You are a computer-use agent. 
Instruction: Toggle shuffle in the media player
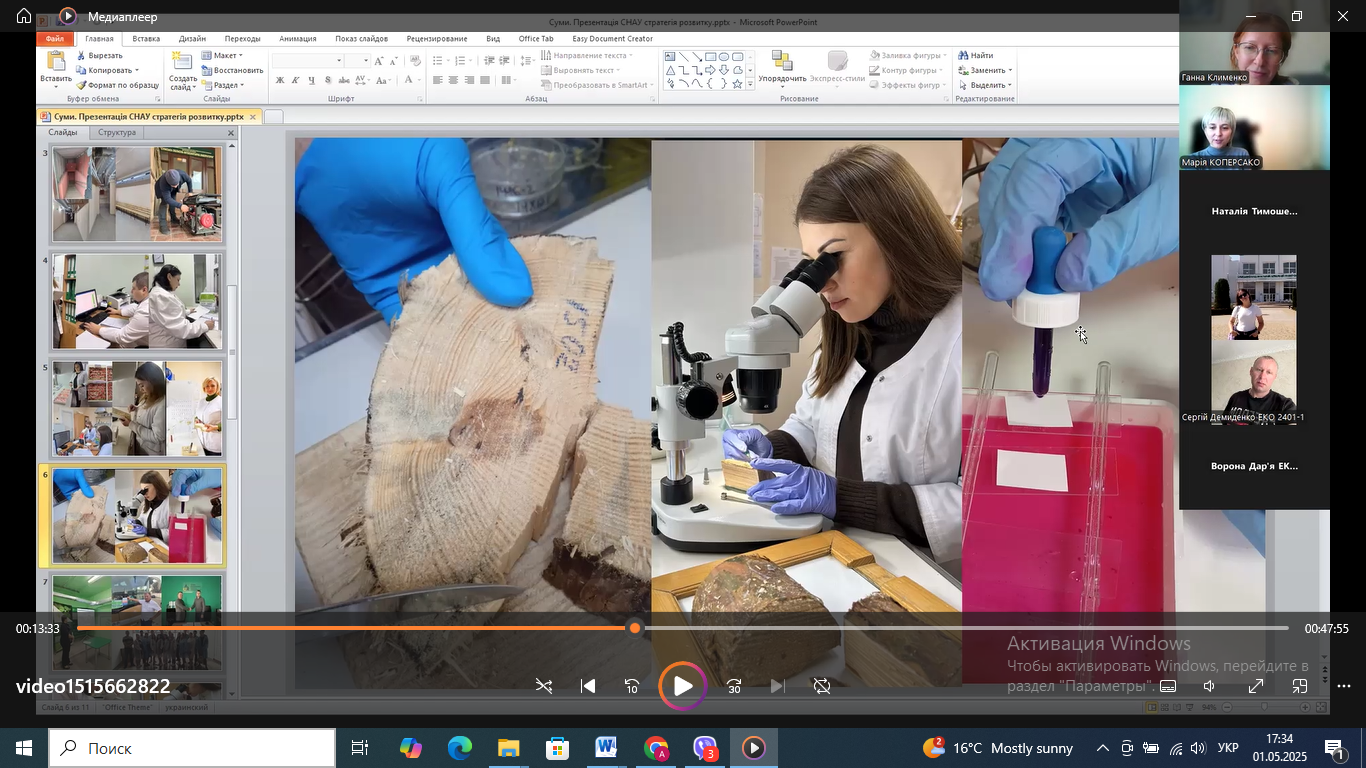point(544,686)
